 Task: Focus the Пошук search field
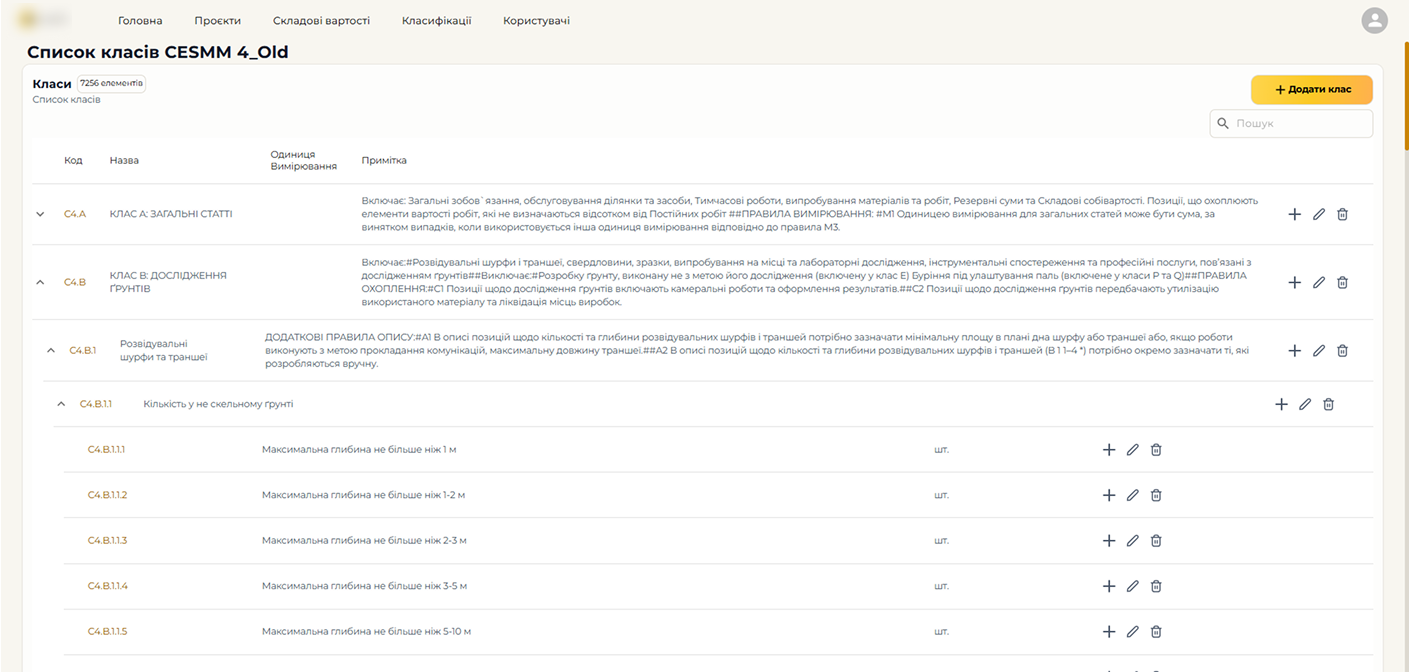point(1291,124)
